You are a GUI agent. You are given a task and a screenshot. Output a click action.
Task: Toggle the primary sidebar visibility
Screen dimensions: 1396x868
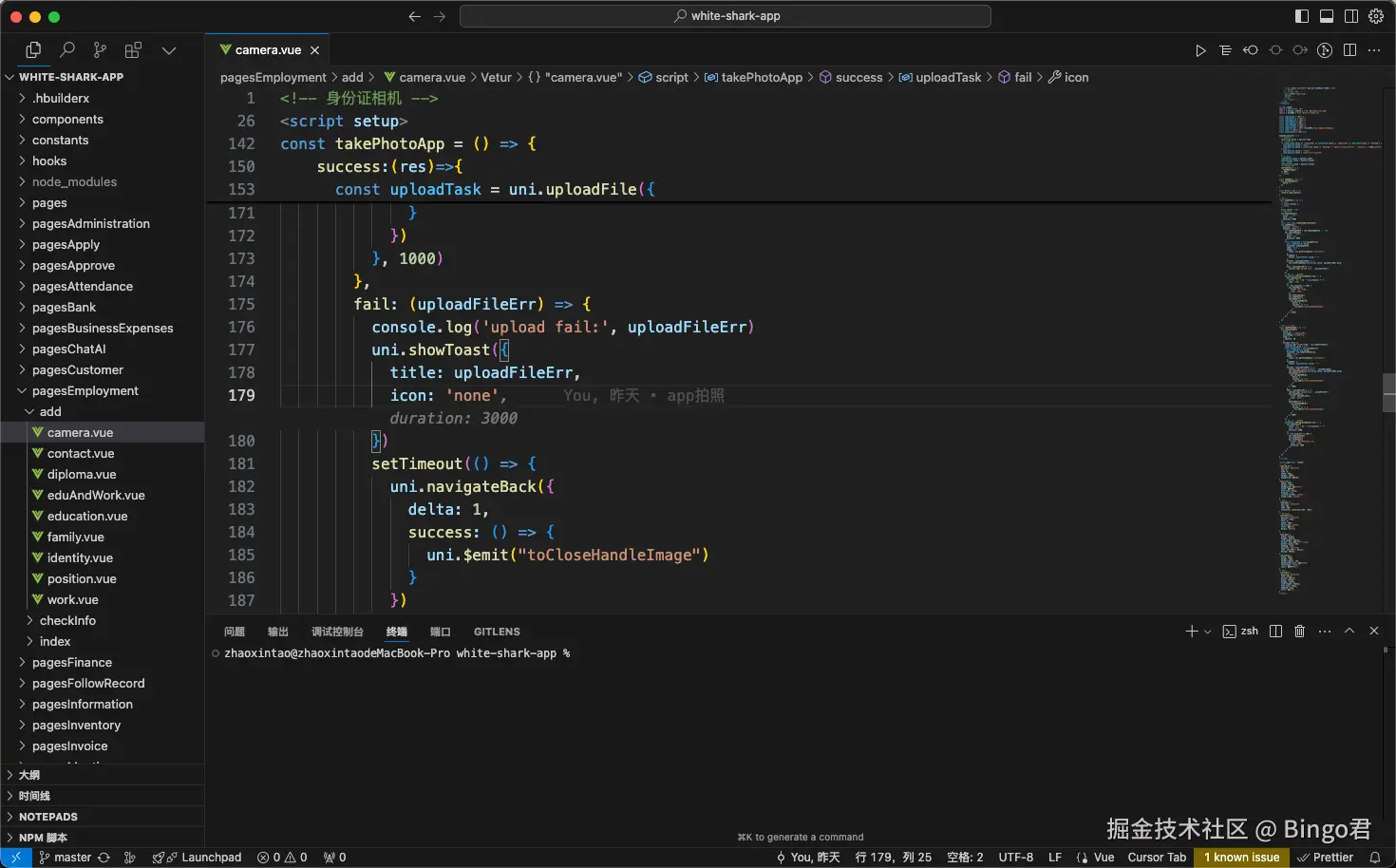[1302, 16]
